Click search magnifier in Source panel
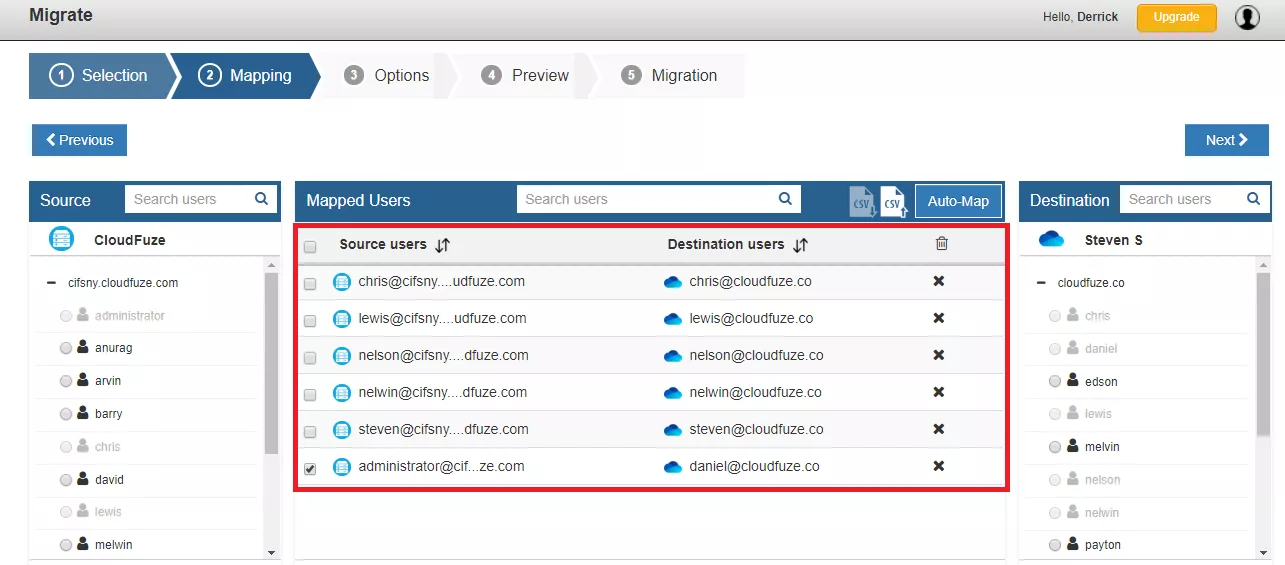Viewport: 1285px width, 565px height. click(261, 199)
